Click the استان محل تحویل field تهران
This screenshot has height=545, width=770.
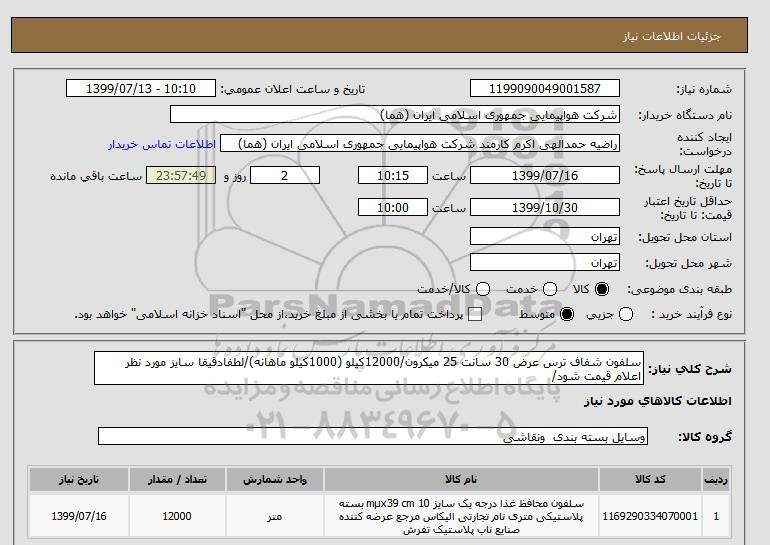pos(545,236)
